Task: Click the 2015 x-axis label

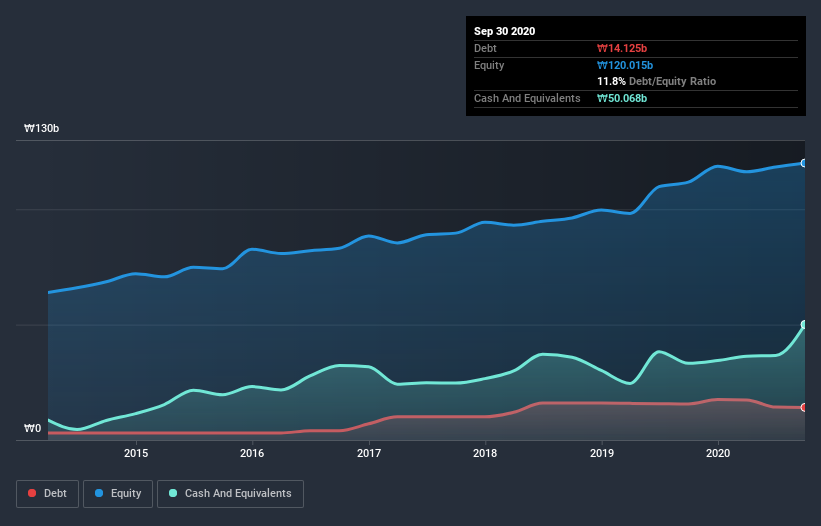Action: [x=136, y=453]
